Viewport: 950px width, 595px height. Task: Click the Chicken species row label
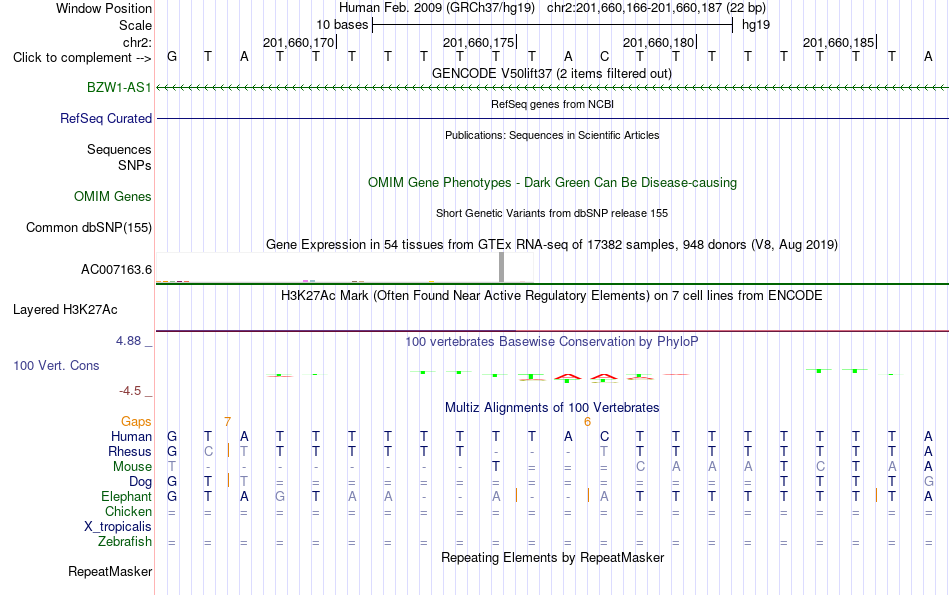pos(128,512)
